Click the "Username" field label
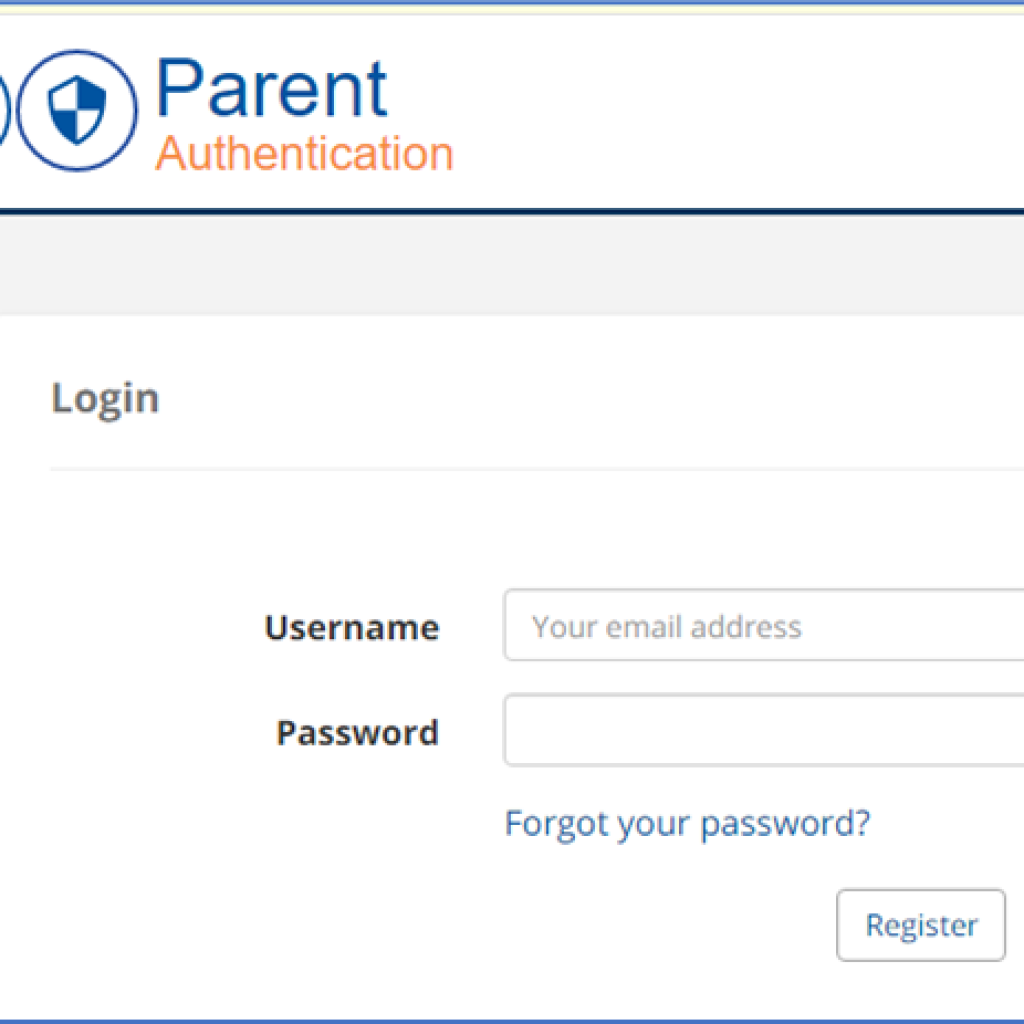The width and height of the screenshot is (1024, 1024). [351, 628]
